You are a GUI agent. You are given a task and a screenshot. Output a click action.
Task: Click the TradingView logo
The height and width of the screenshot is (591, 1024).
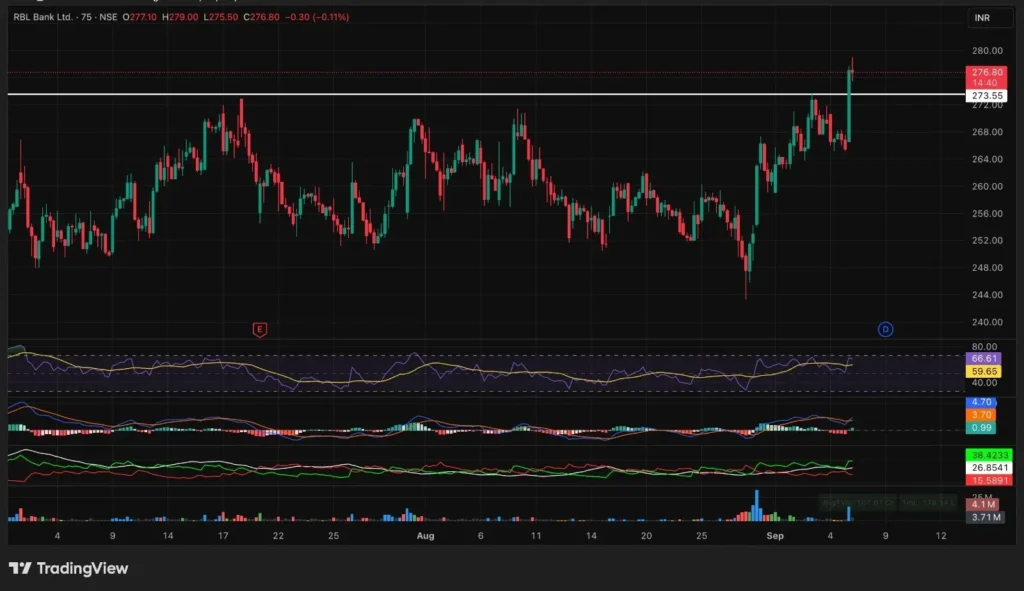coord(68,568)
